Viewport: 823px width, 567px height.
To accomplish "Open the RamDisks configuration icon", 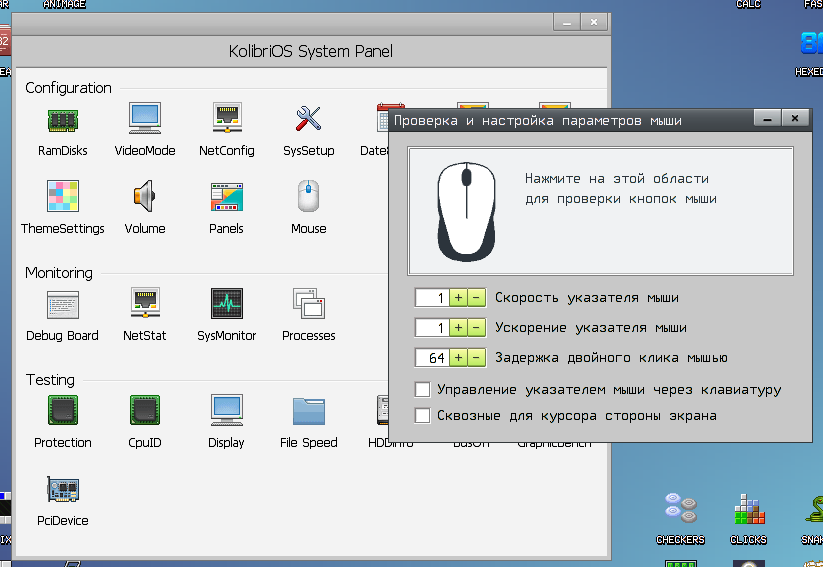I will coord(63,120).
